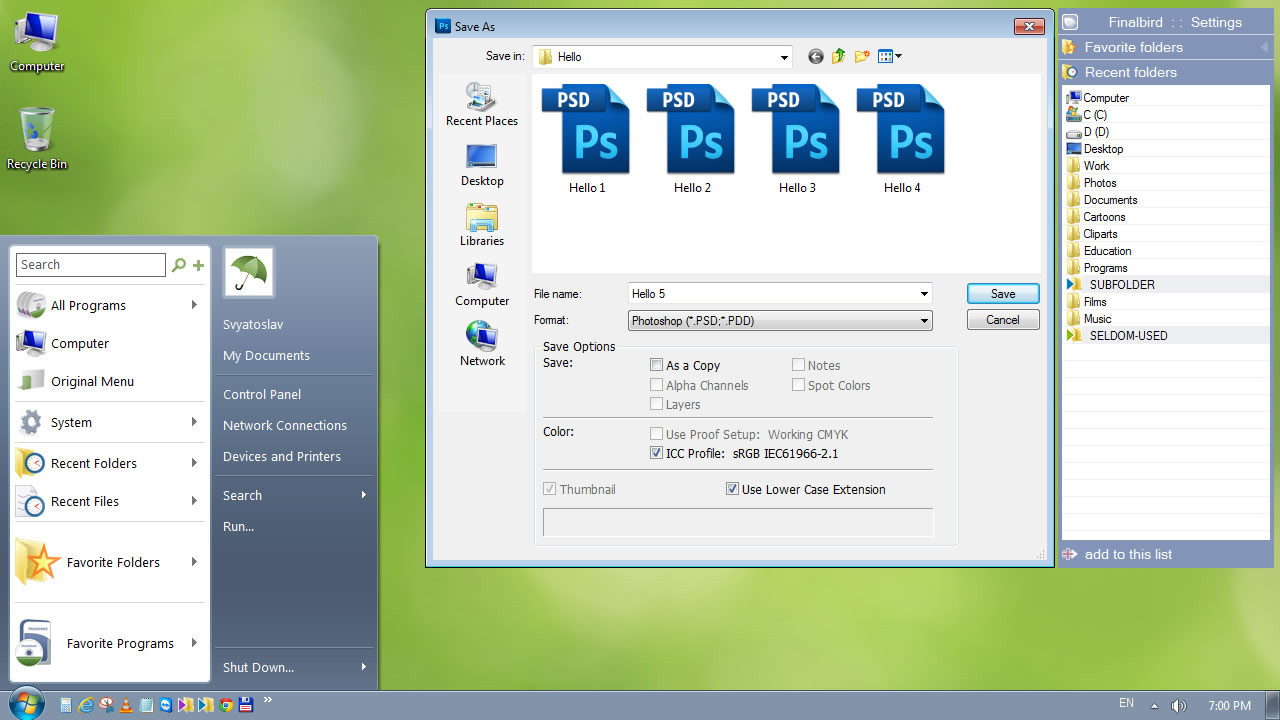Click the Cancel button
This screenshot has width=1280, height=720.
point(1003,320)
